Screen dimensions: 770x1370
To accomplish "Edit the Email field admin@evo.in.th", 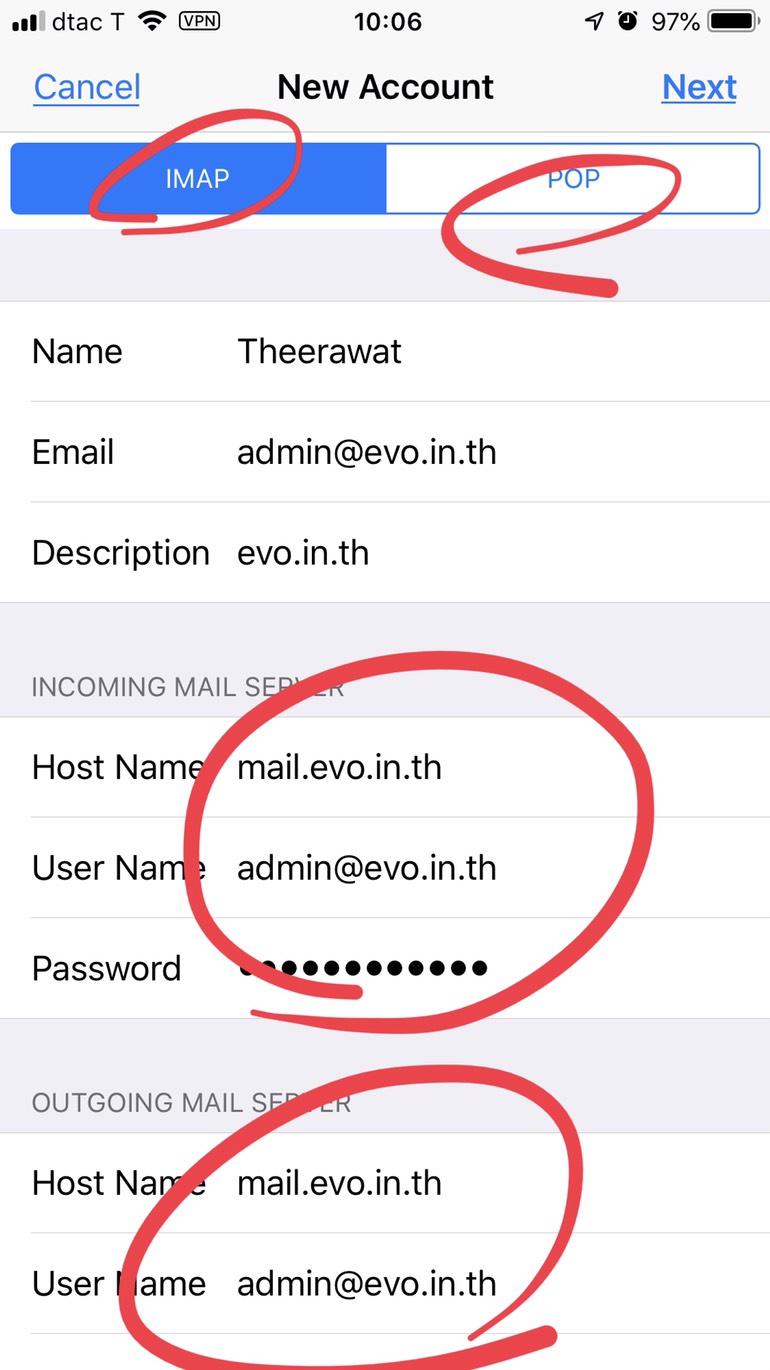I will coord(385,452).
